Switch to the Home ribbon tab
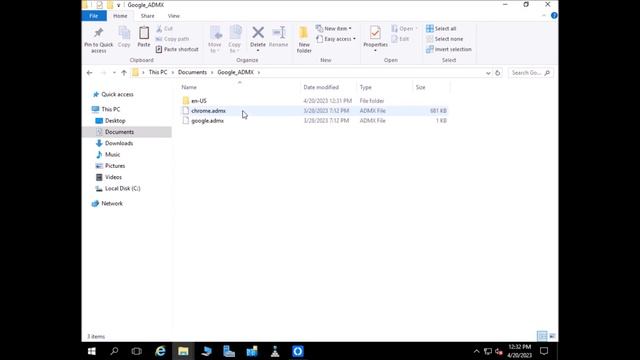This screenshot has height=360, width=640. tap(120, 16)
